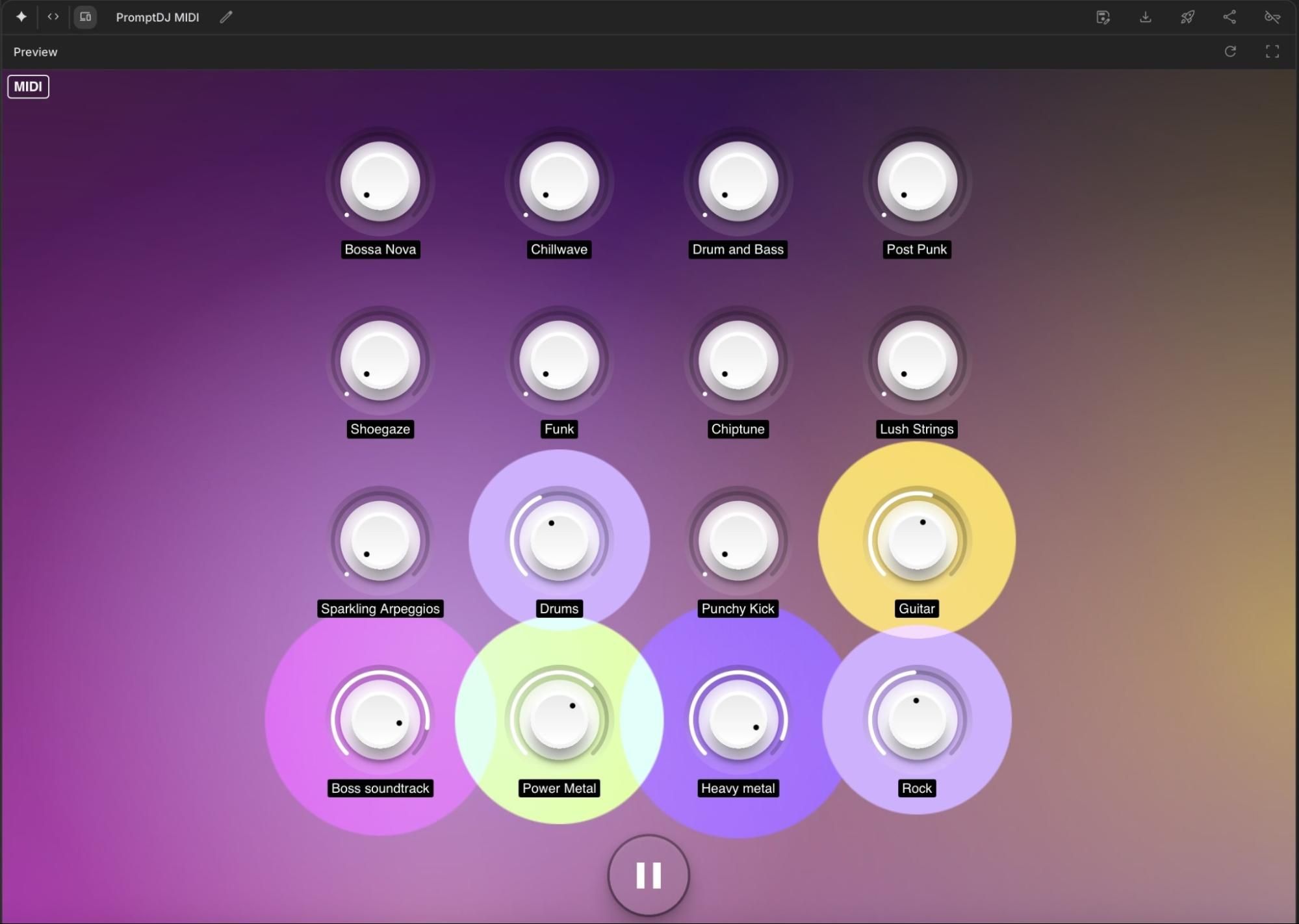Click the Heavy metal knob

[738, 720]
